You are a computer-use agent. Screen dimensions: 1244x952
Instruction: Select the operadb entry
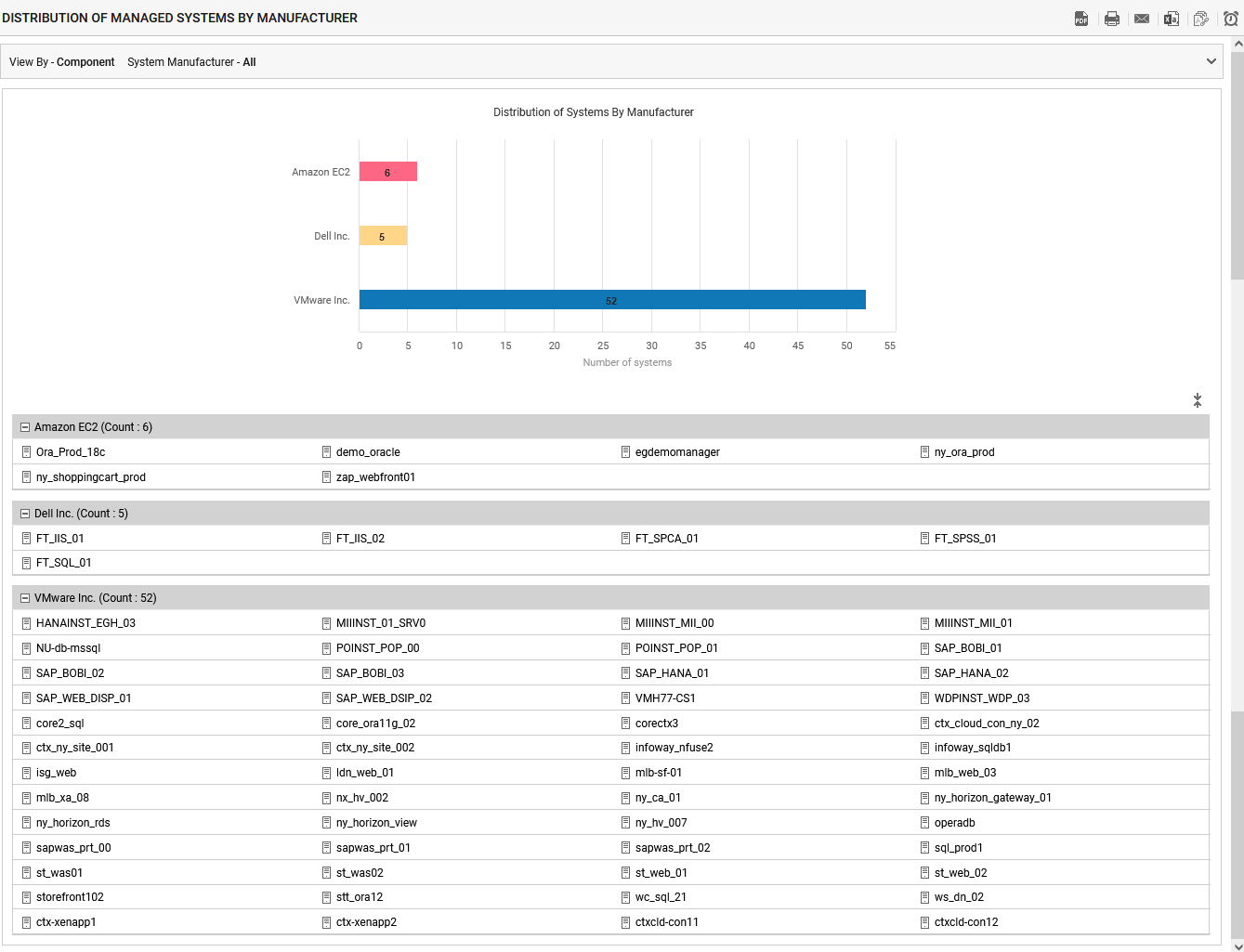click(955, 823)
